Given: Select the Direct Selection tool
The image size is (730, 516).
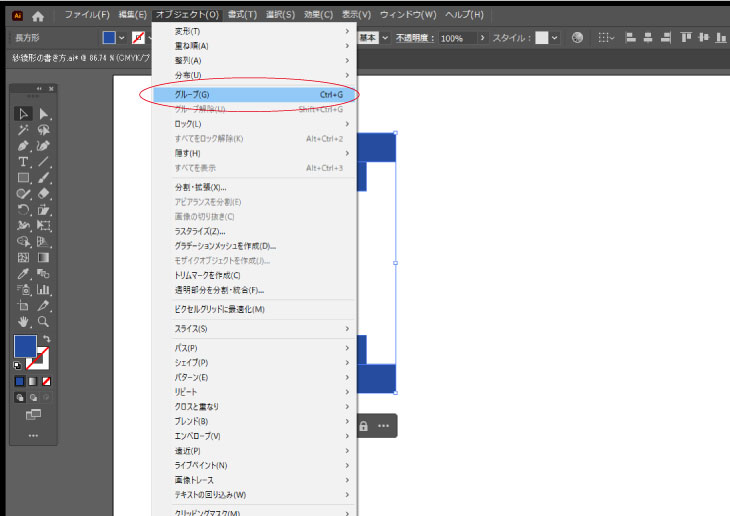Looking at the screenshot, I should (x=44, y=114).
